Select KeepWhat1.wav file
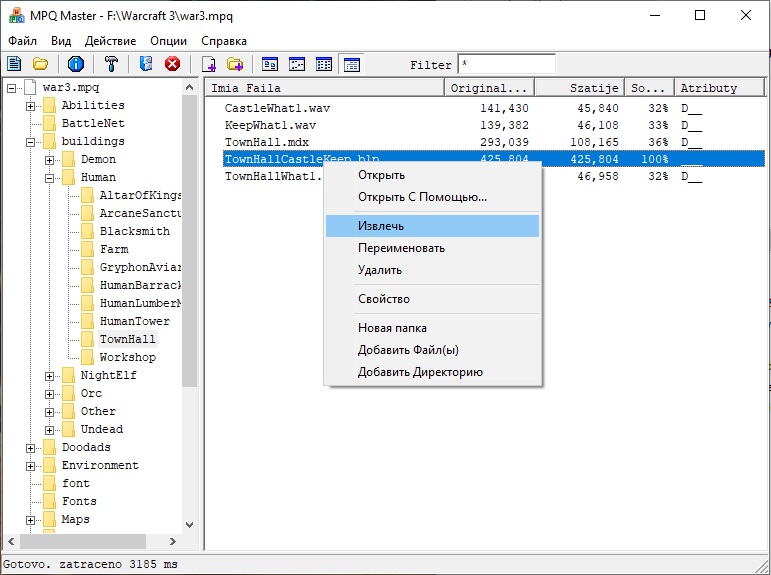 tap(270, 125)
